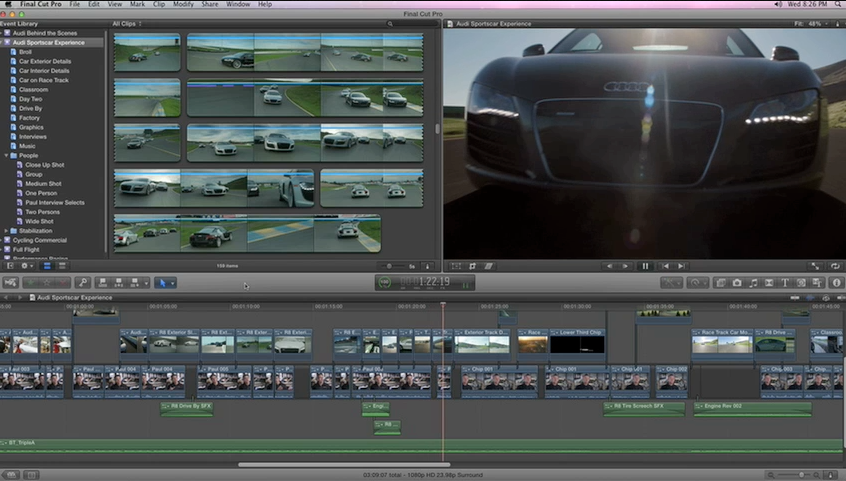Image resolution: width=846 pixels, height=481 pixels.
Task: Select the viewer Crop tool
Action: point(473,266)
